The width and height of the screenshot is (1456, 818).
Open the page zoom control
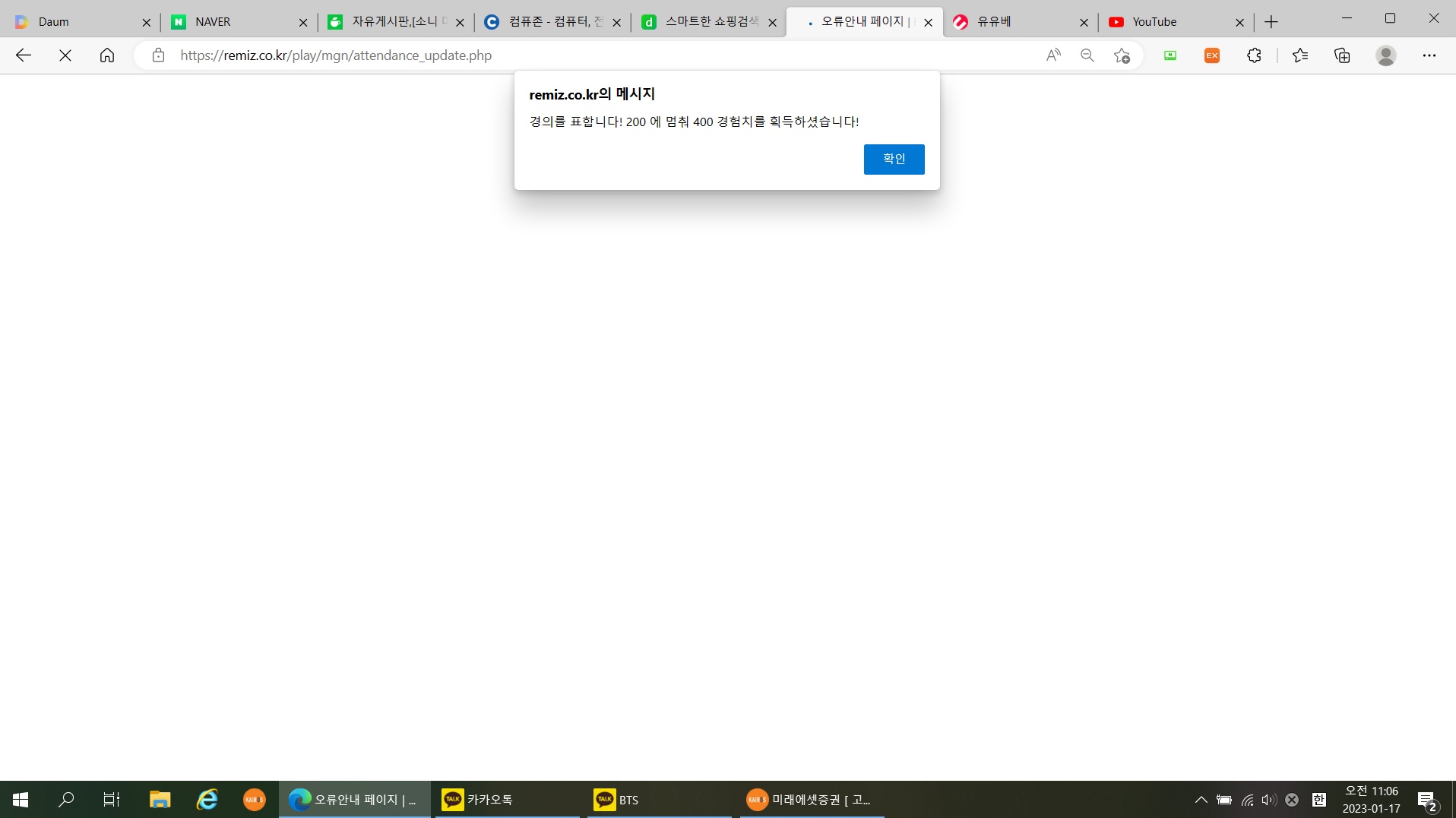[1087, 55]
